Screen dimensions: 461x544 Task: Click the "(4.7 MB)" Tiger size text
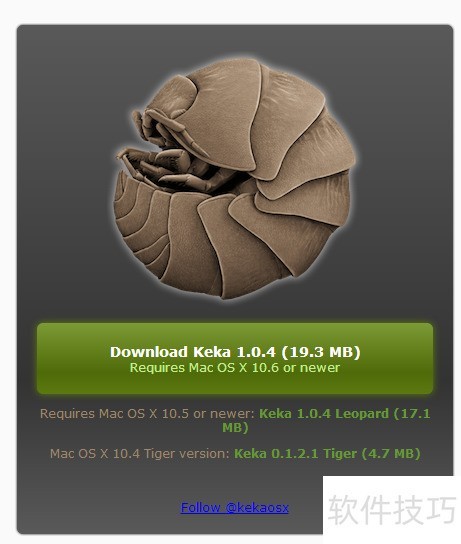pyautogui.click(x=391, y=453)
